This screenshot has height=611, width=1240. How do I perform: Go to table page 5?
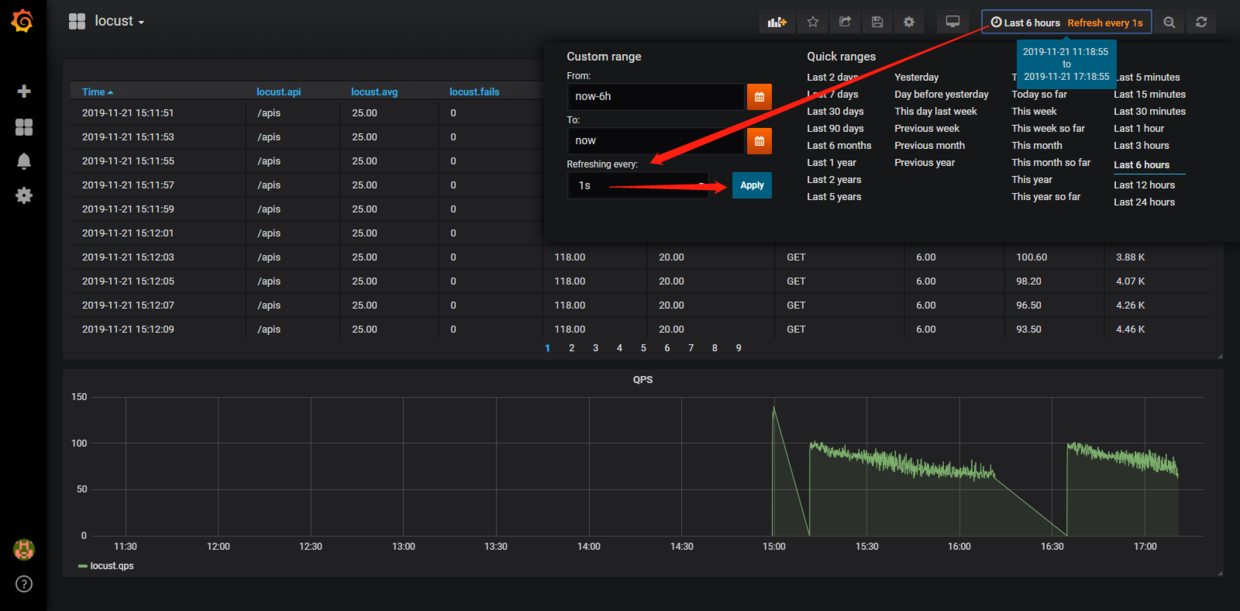tap(643, 348)
